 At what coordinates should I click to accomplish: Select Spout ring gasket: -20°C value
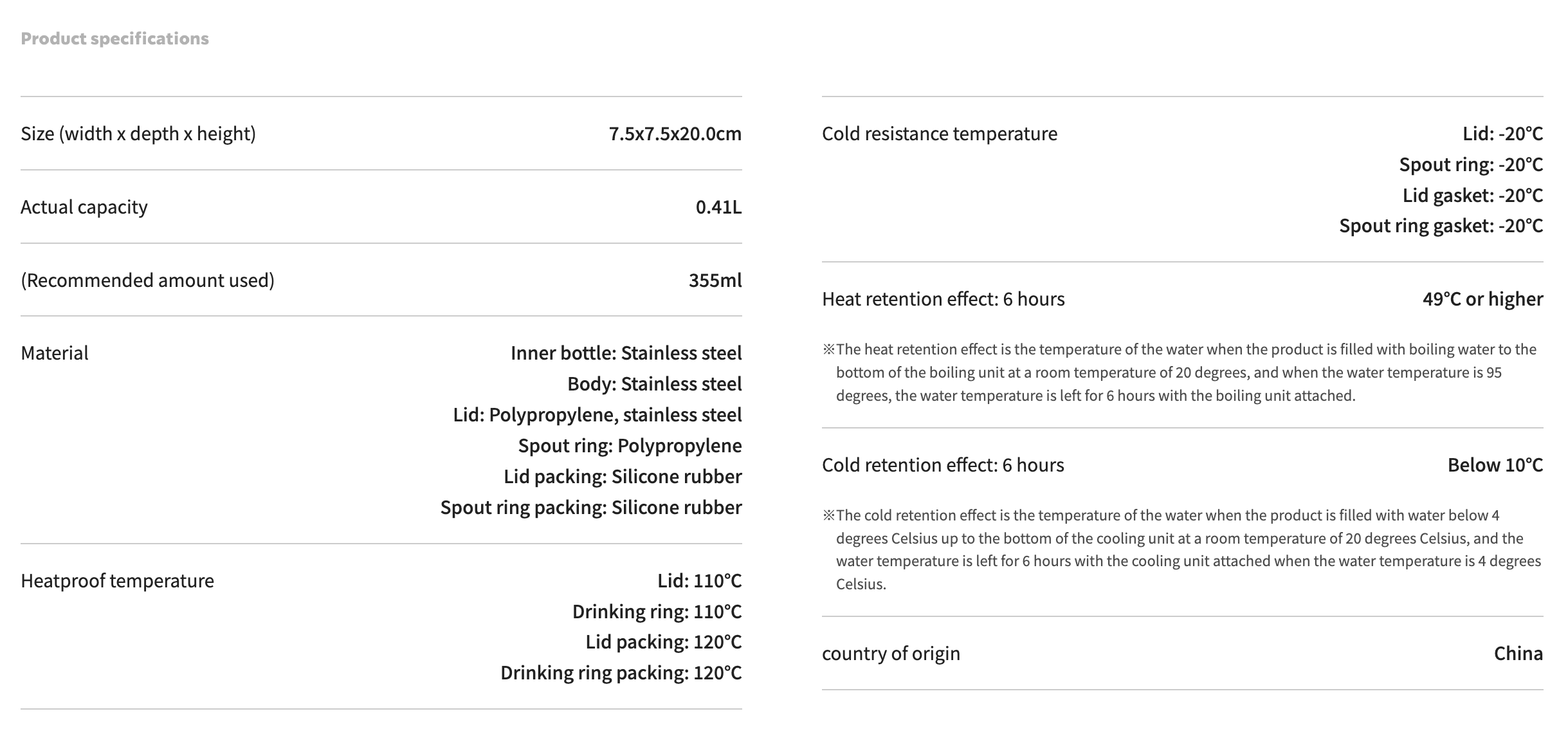pyautogui.click(x=1441, y=226)
